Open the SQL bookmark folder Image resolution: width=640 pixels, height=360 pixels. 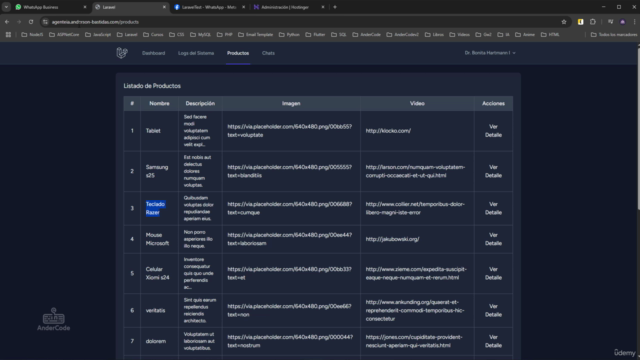(x=339, y=35)
